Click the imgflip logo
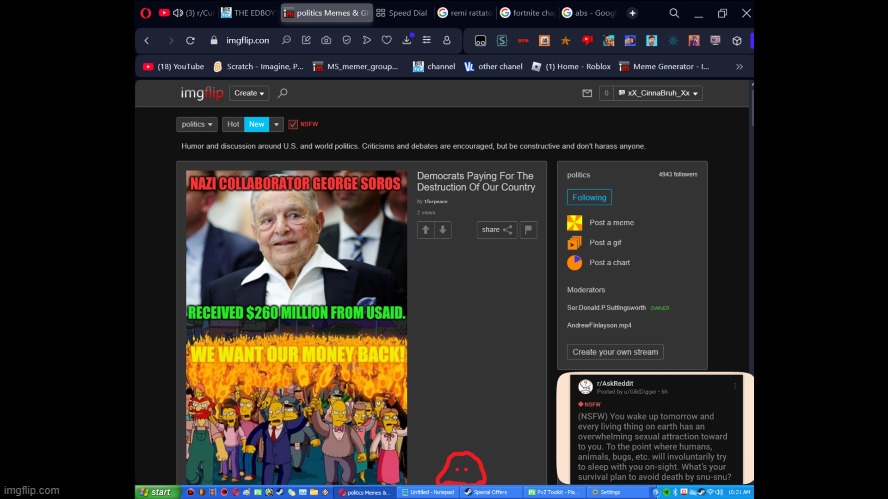Viewport: 888px width, 499px height. click(202, 93)
